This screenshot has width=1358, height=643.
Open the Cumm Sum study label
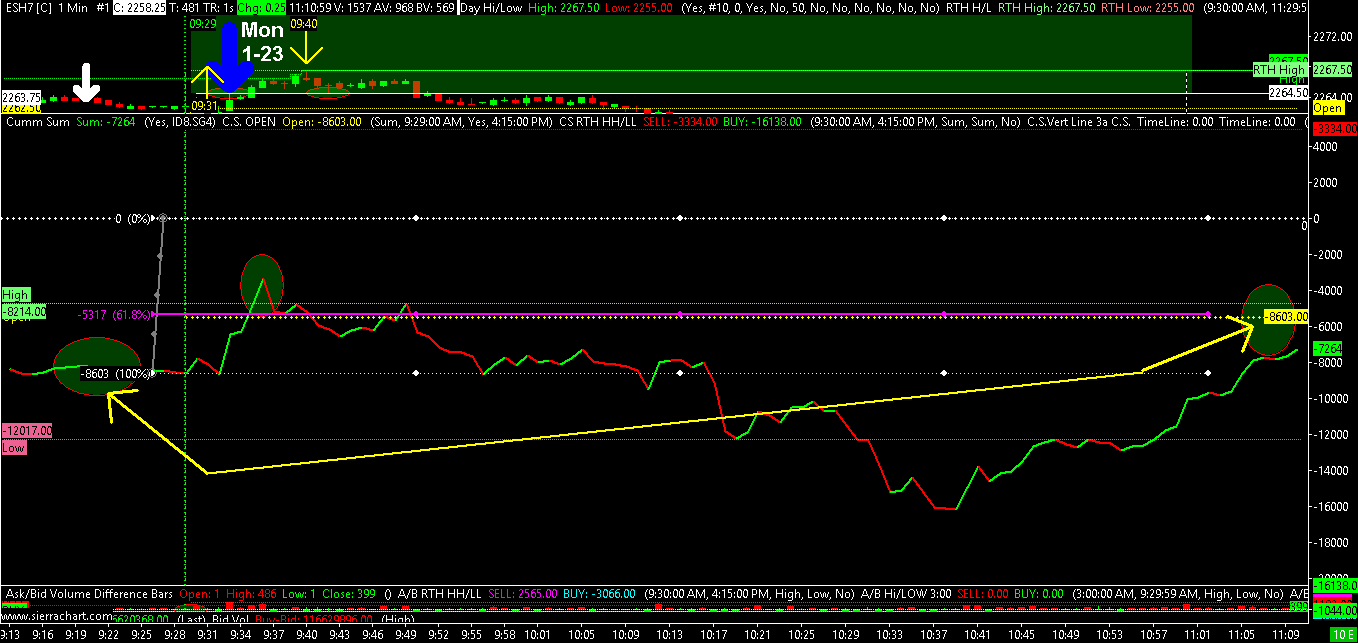click(37, 122)
